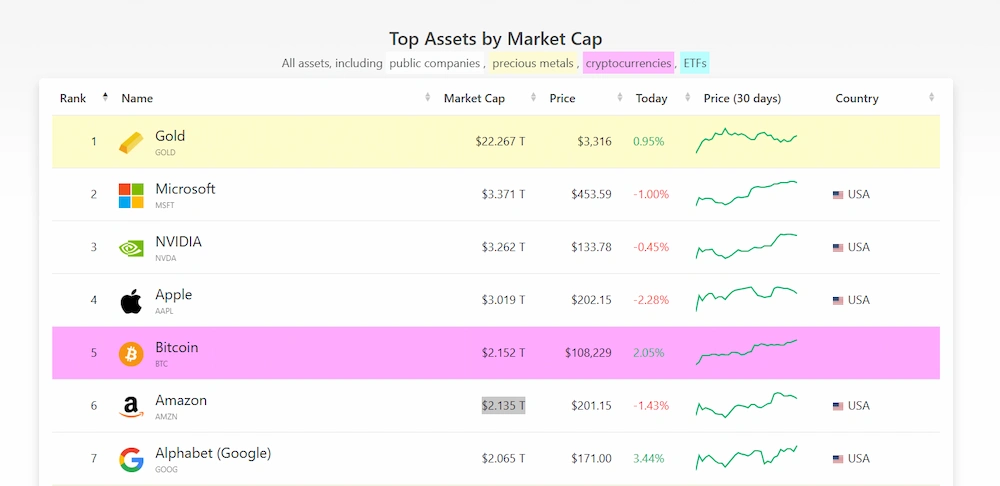
Task: Click Amazon's 30-day price sparkline
Action: 746,405
